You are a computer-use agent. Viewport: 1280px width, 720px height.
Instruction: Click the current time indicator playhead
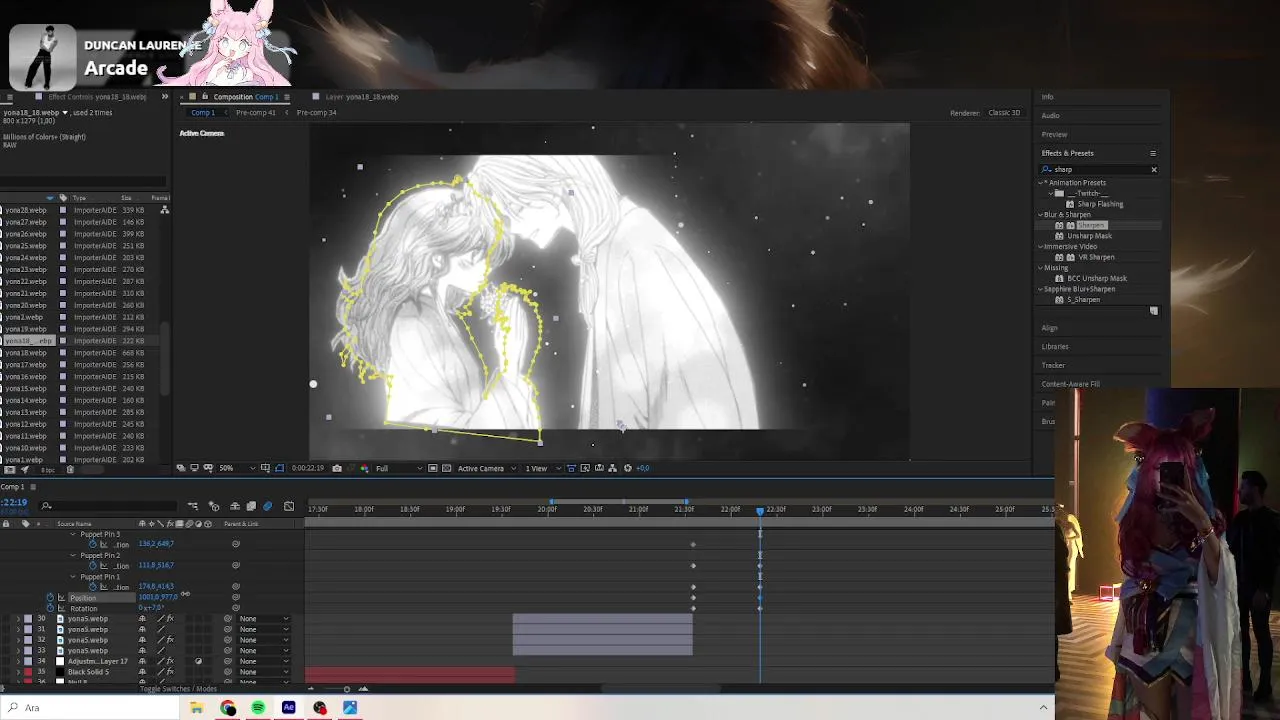(760, 510)
